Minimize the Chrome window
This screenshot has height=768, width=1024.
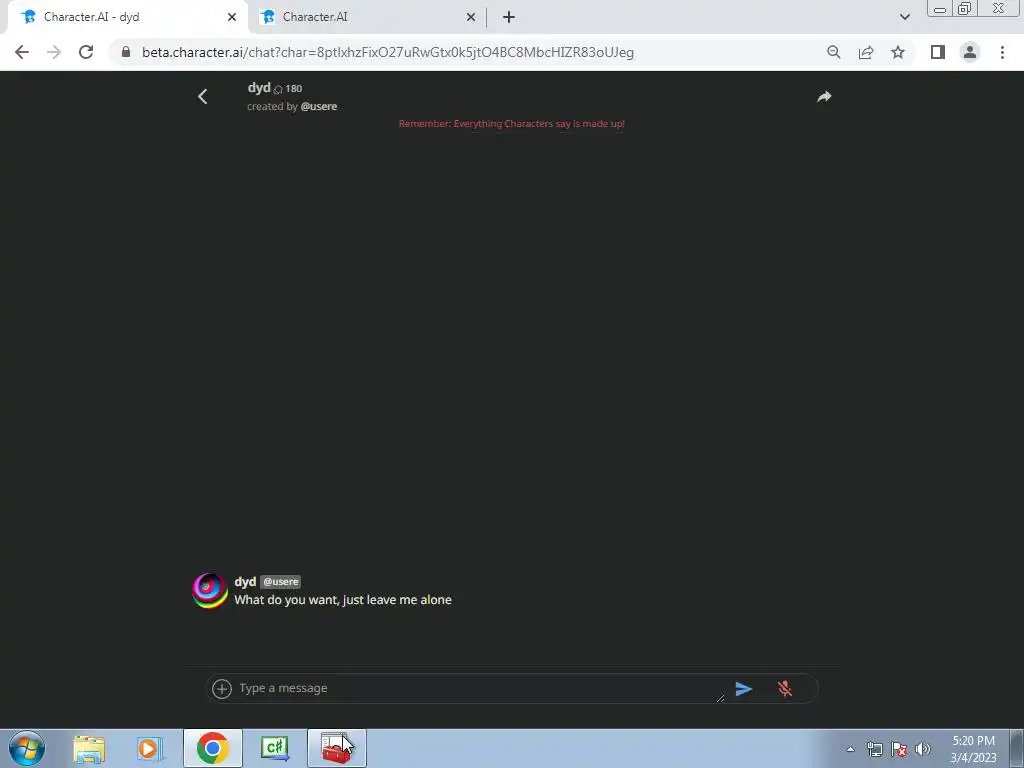click(x=940, y=8)
